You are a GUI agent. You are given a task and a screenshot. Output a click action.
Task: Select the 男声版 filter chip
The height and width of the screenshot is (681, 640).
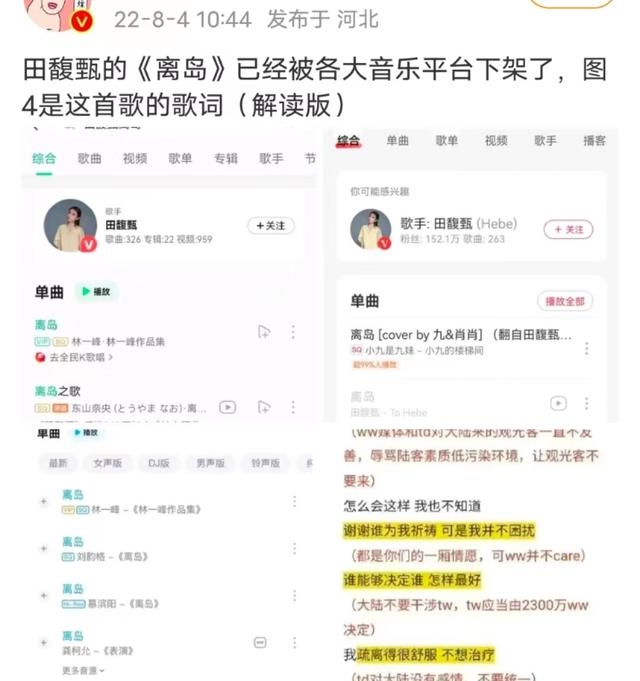pos(210,463)
